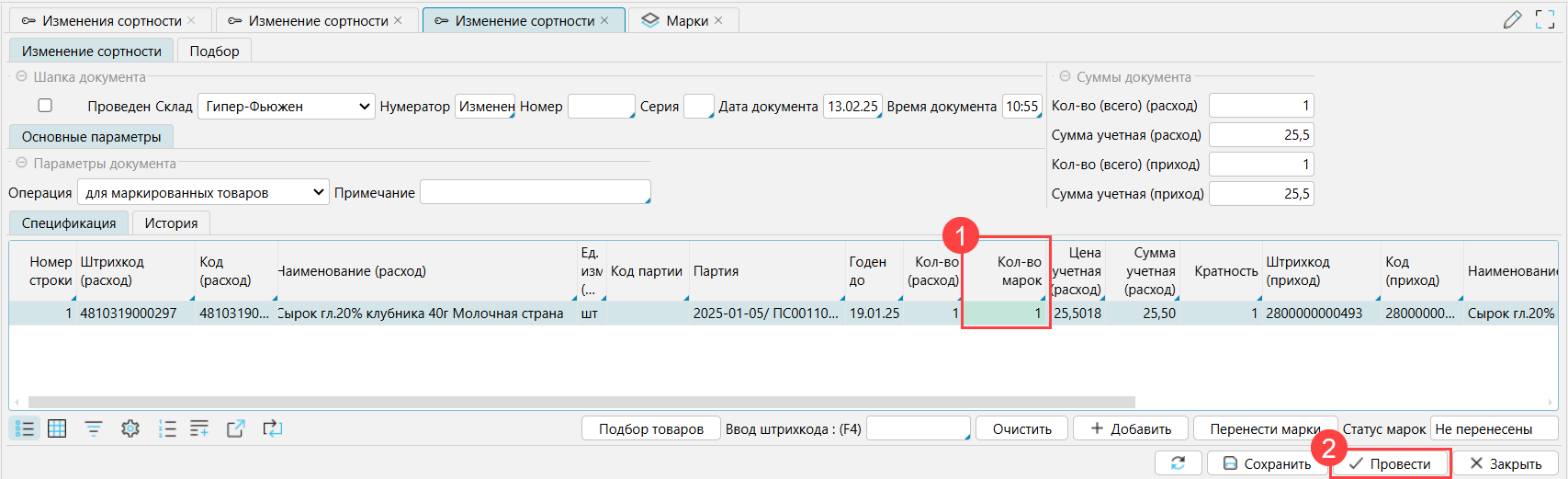This screenshot has height=479, width=1568.
Task: Collapse the Шапка документа section
Action: coord(22,77)
